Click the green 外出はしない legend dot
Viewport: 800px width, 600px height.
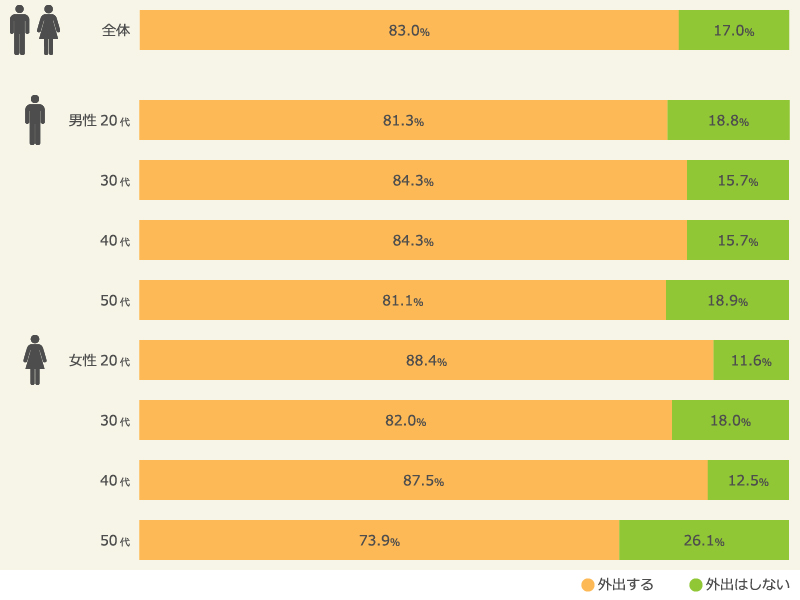click(696, 585)
